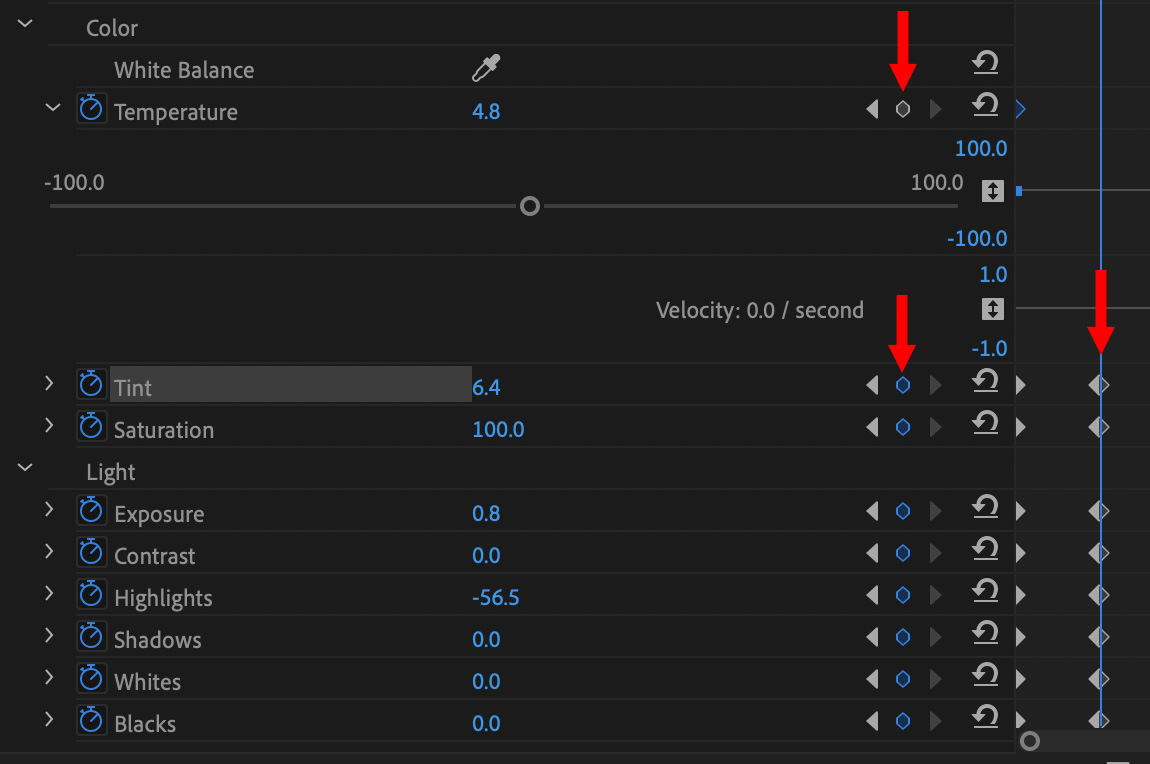Viewport: 1150px width, 764px height.
Task: Toggle animation stopwatch for Temperature
Action: click(x=91, y=109)
